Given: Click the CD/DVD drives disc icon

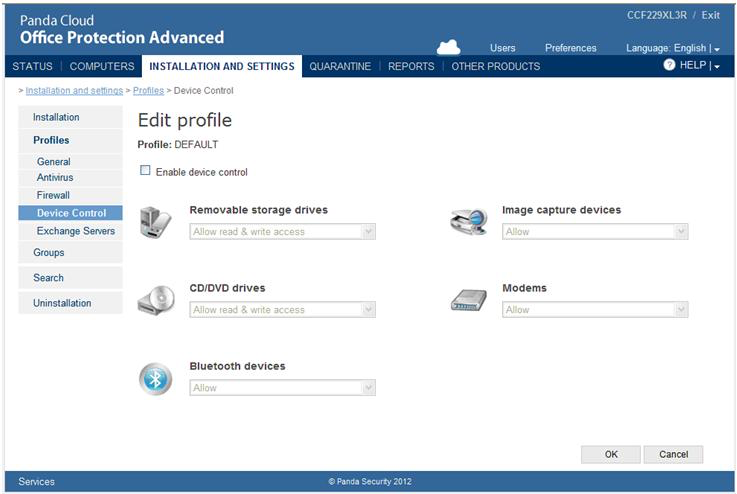Looking at the screenshot, I should point(156,300).
